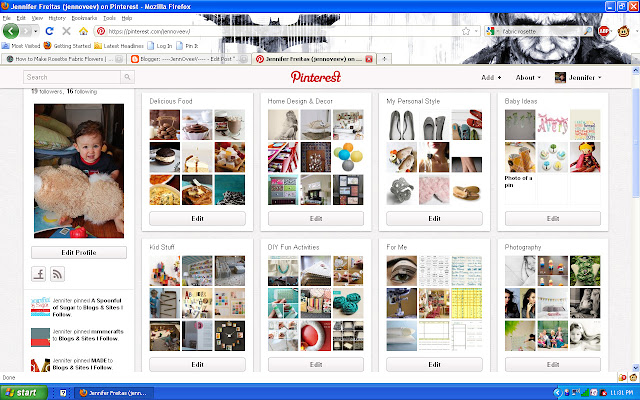Click the Pinterest search magnifier icon
The height and width of the screenshot is (400, 640).
127,77
